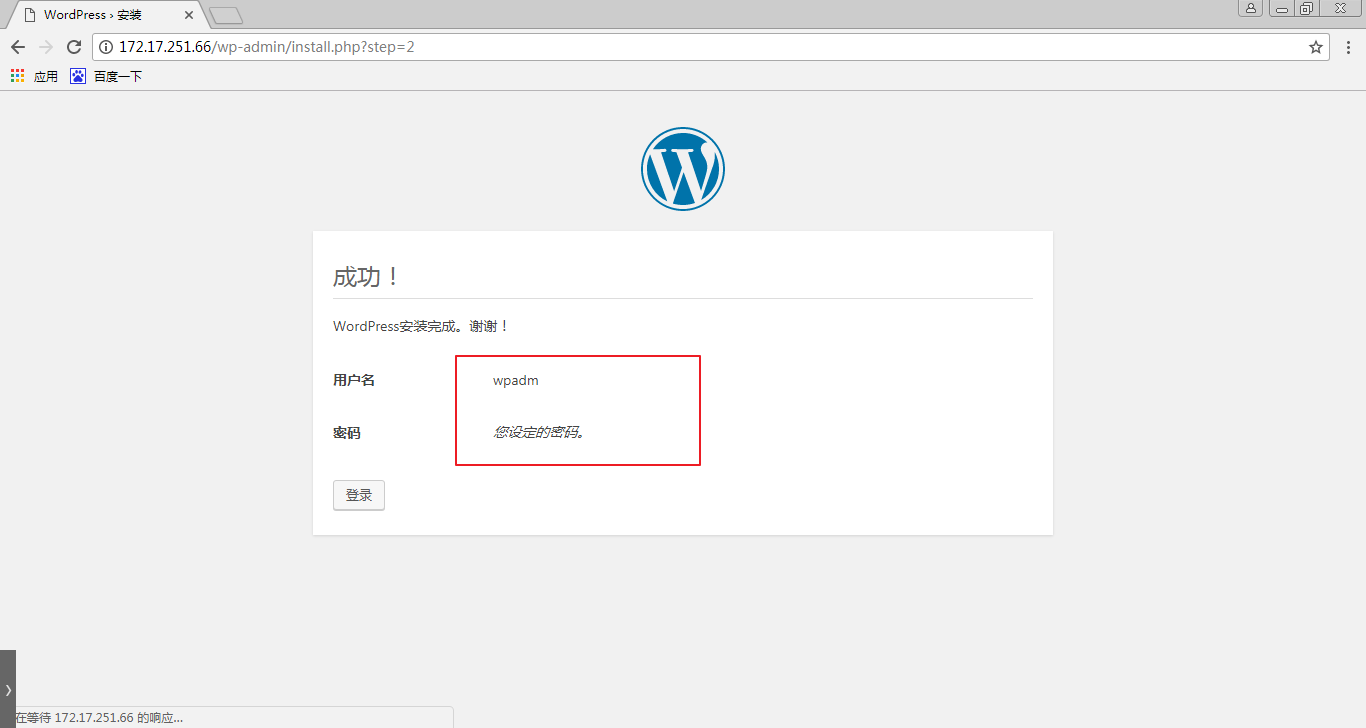Click the 用户名 label

tap(354, 380)
